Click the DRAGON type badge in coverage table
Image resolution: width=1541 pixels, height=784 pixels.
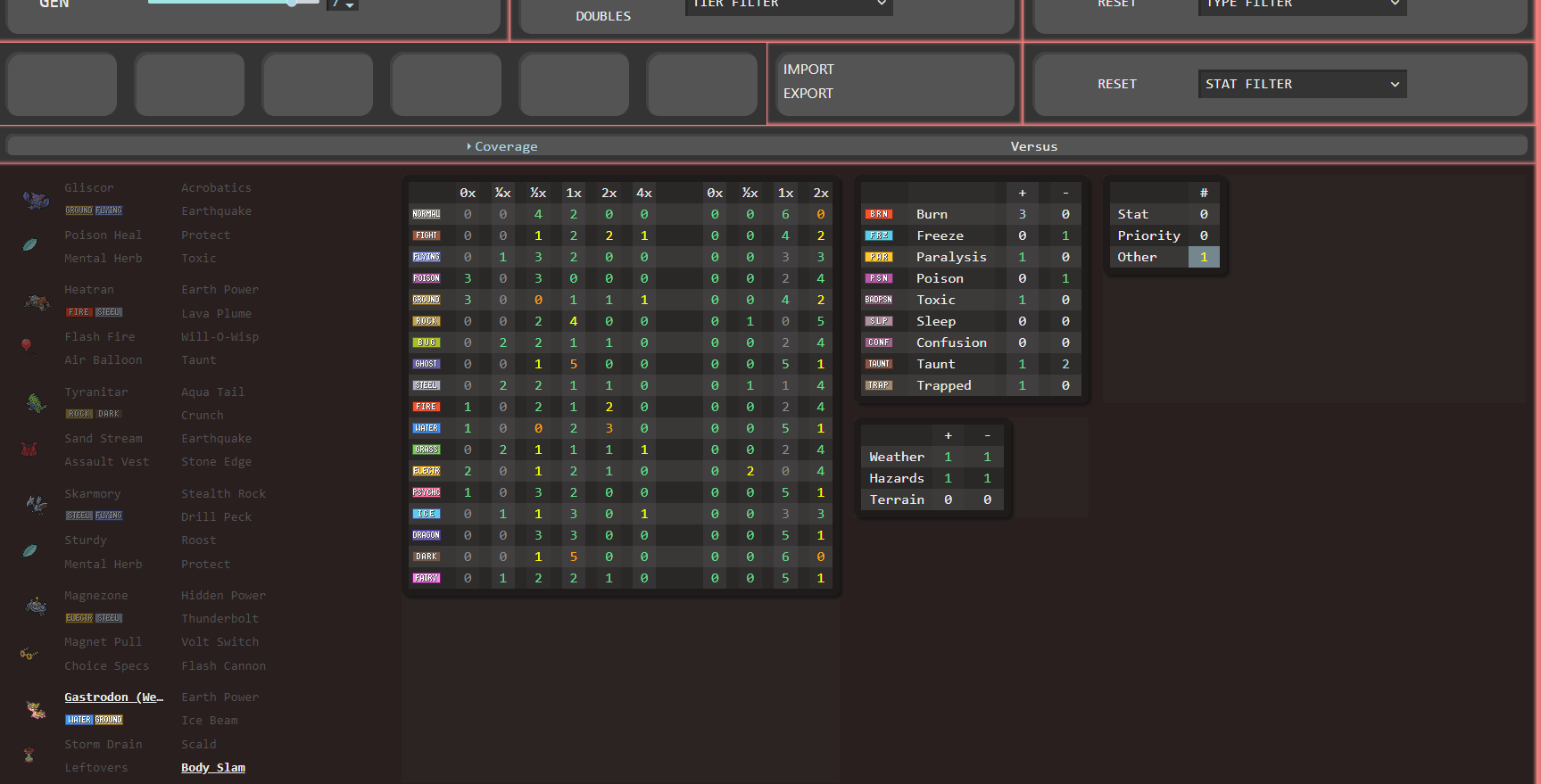tap(427, 535)
